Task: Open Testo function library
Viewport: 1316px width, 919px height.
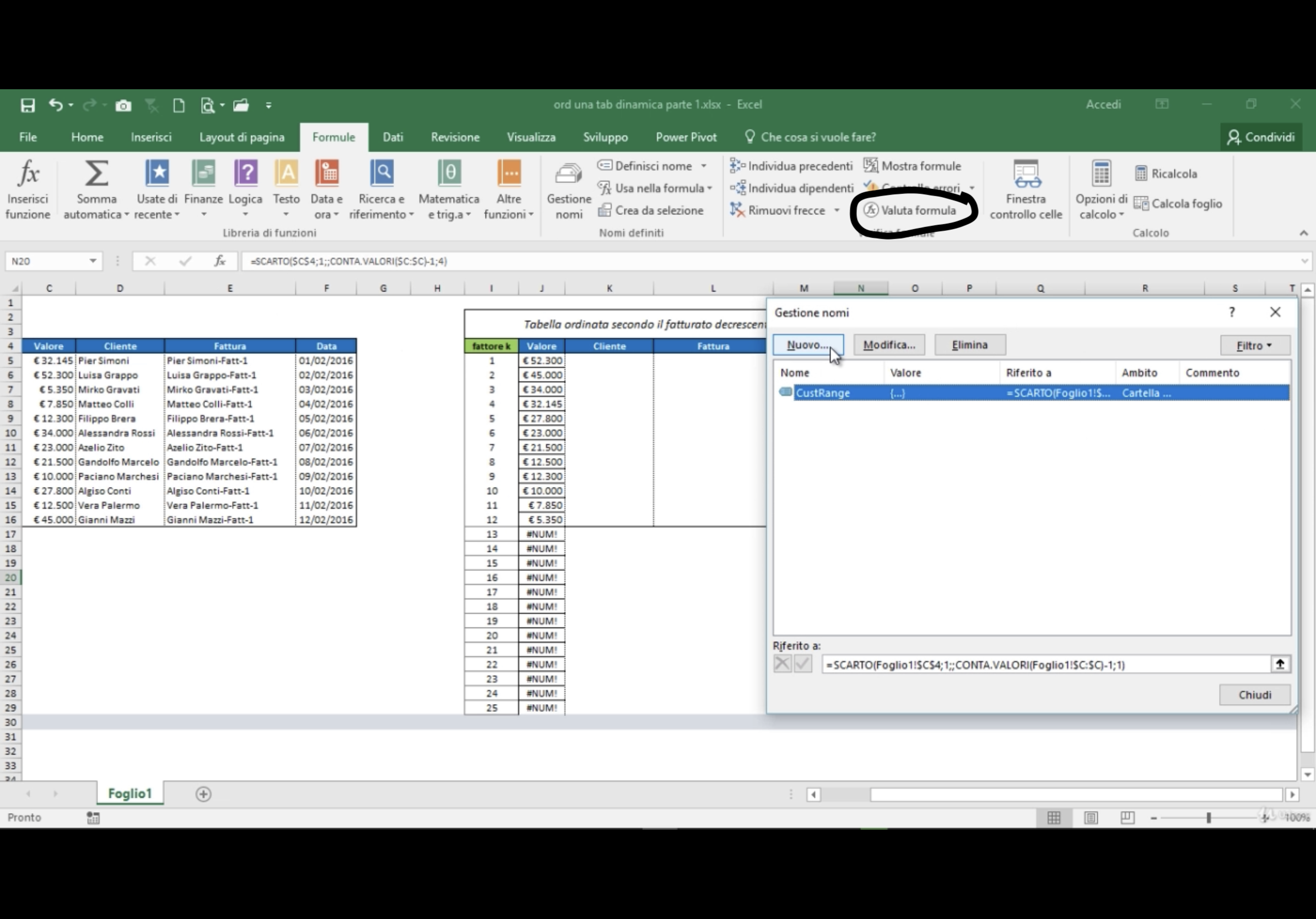Action: pyautogui.click(x=286, y=189)
